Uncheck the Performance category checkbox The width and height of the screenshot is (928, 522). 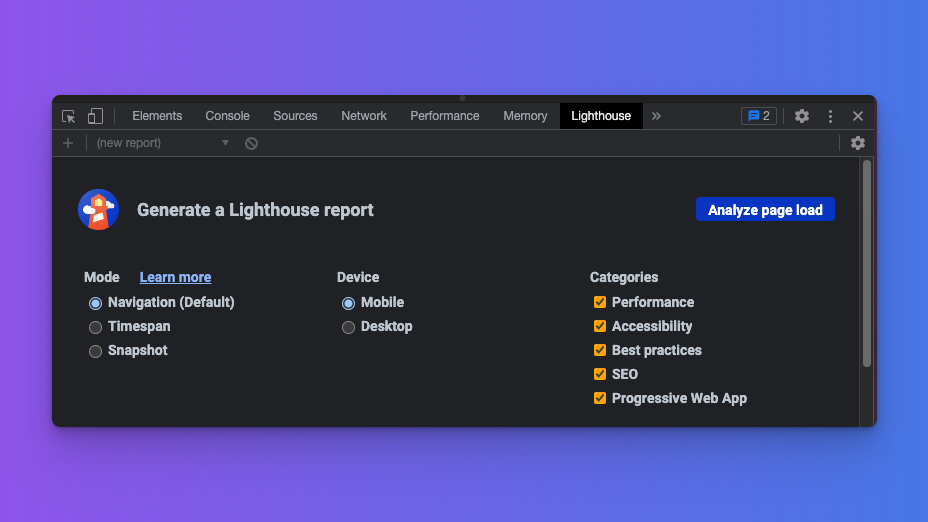(x=600, y=302)
